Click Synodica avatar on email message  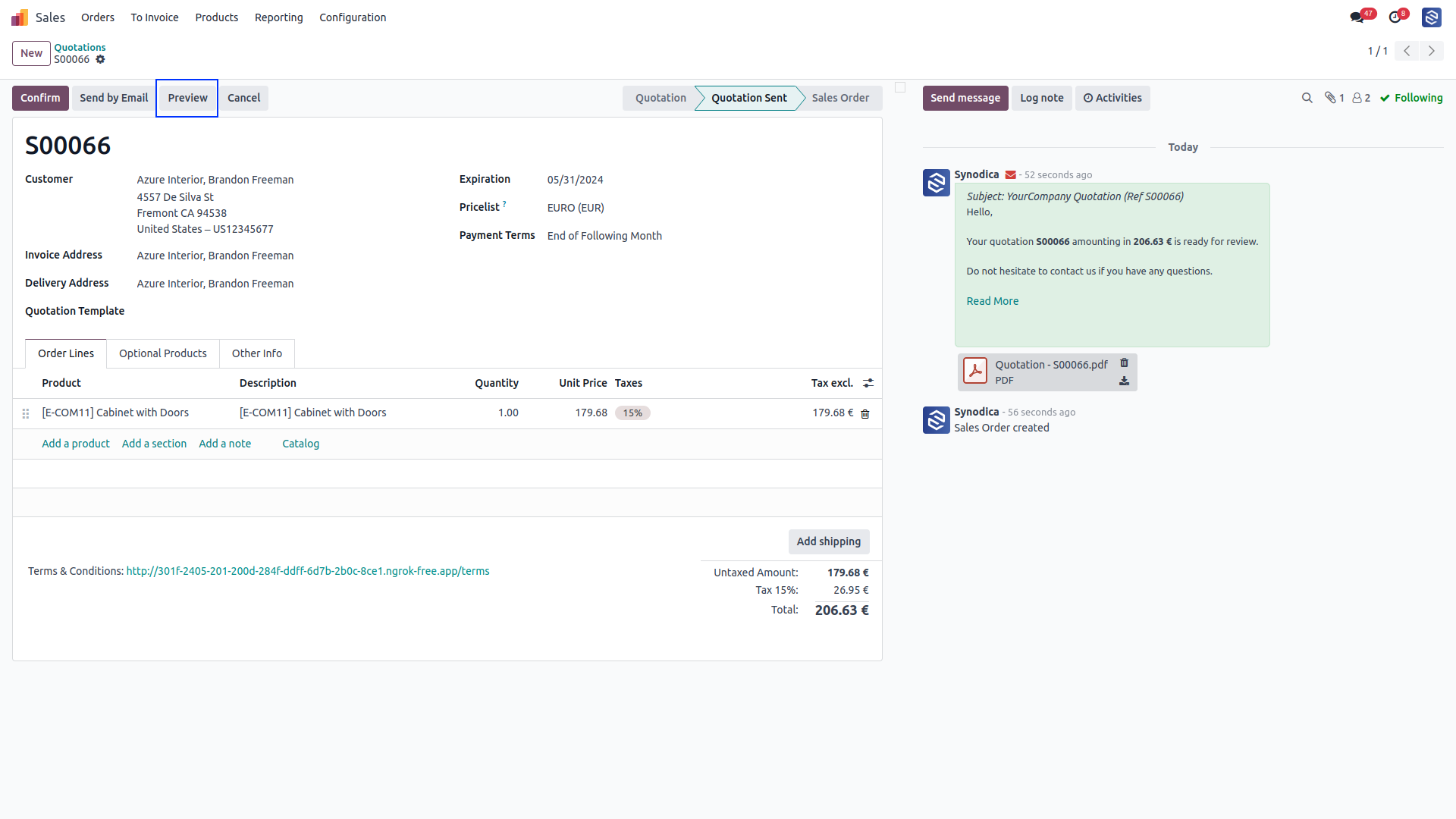click(x=937, y=183)
